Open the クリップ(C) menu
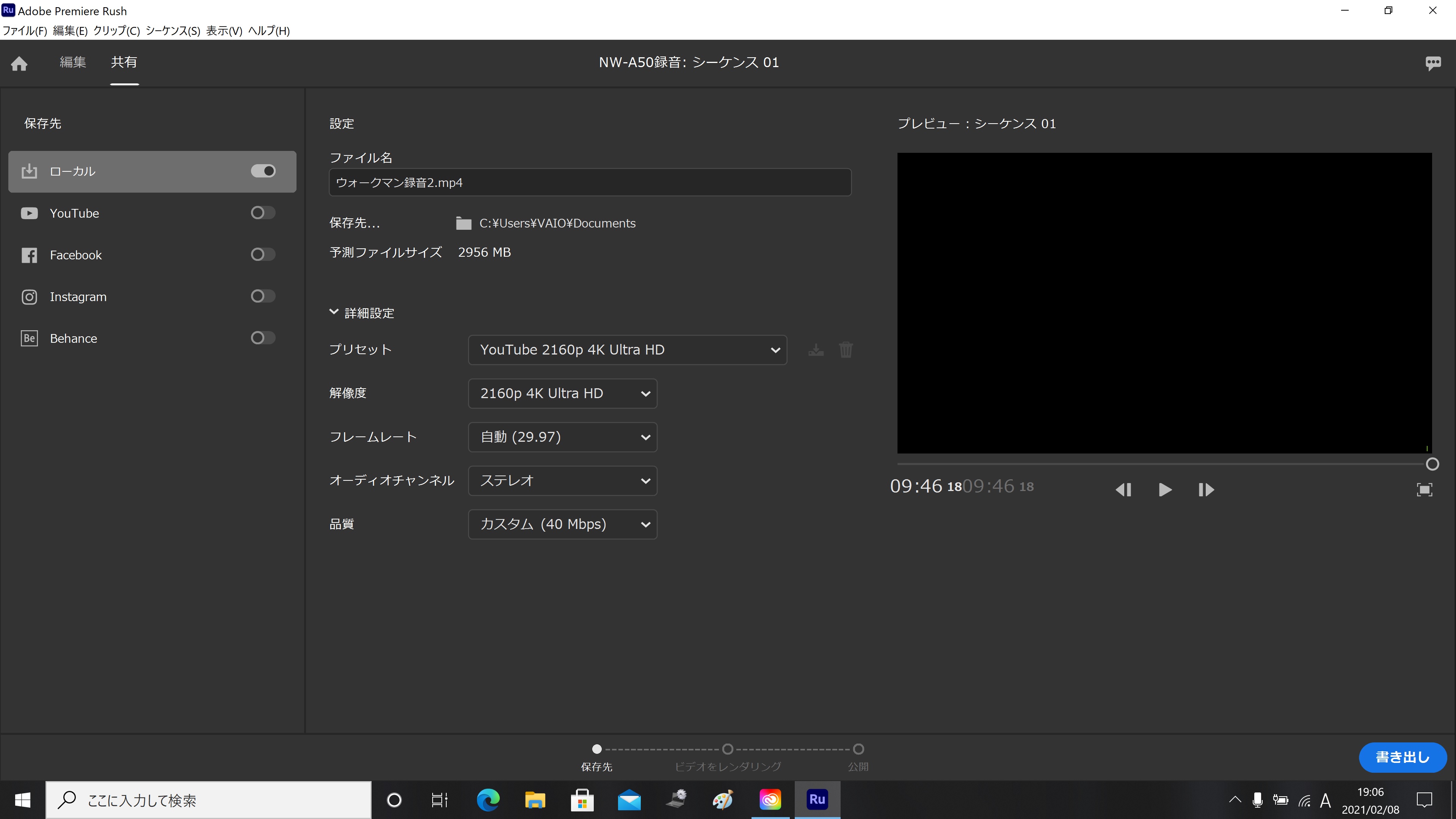This screenshot has width=1456, height=819. click(116, 30)
